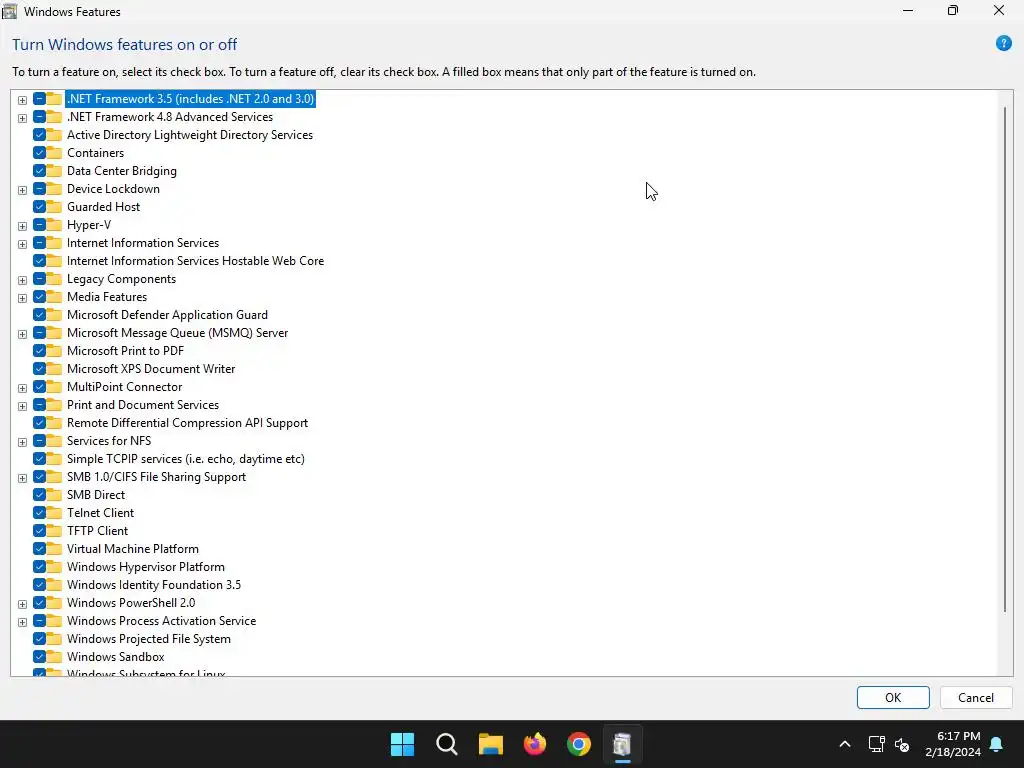Open the help icon for Windows Features
The height and width of the screenshot is (768, 1024).
(x=1004, y=44)
